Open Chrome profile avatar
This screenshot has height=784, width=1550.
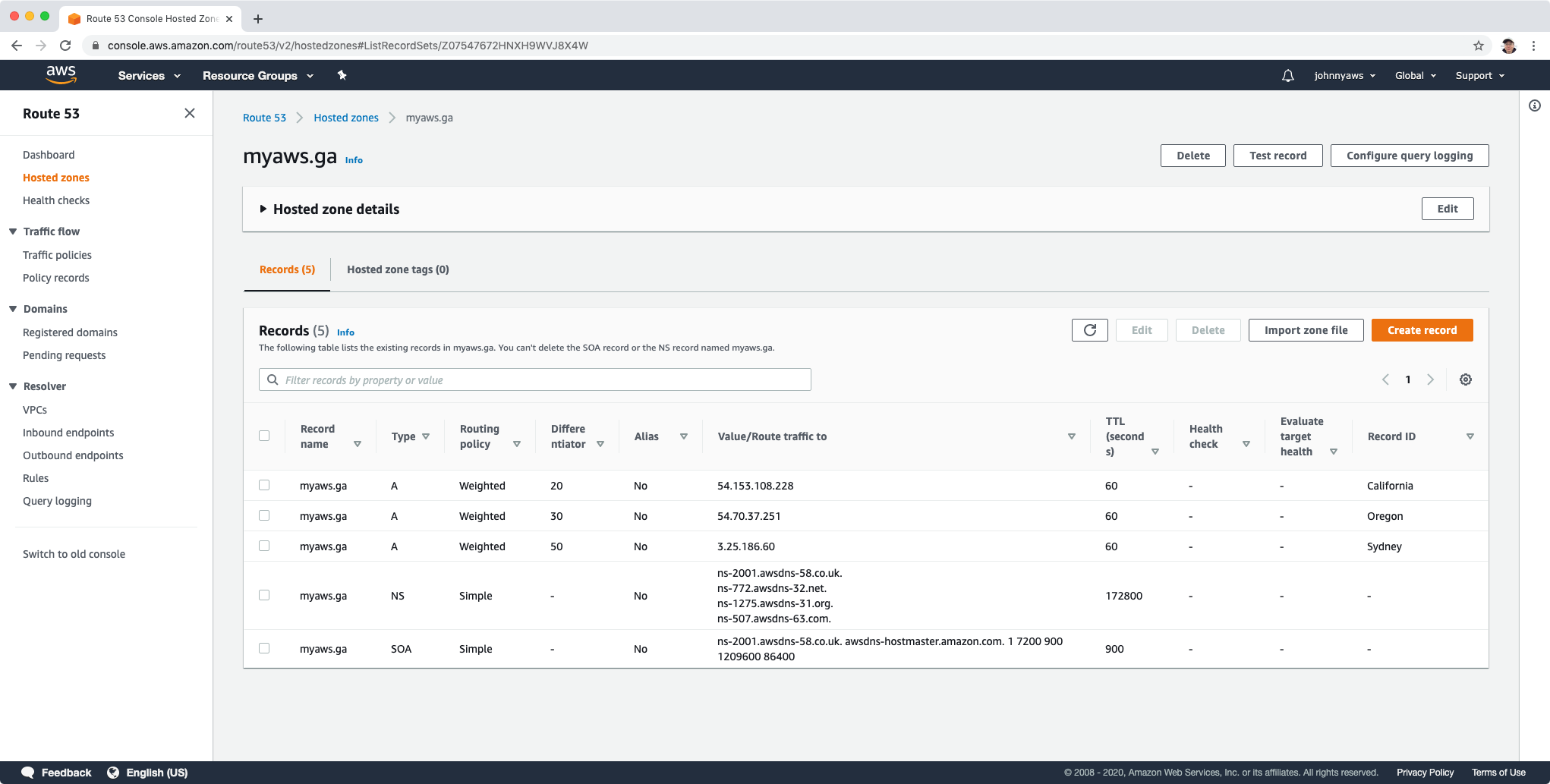pyautogui.click(x=1509, y=46)
